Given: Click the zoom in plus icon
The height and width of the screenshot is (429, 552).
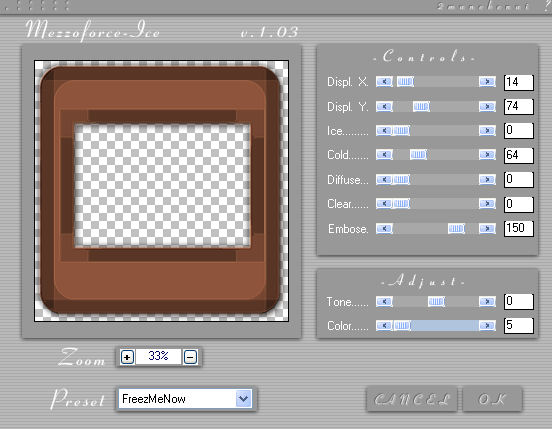Looking at the screenshot, I should tap(127, 357).
